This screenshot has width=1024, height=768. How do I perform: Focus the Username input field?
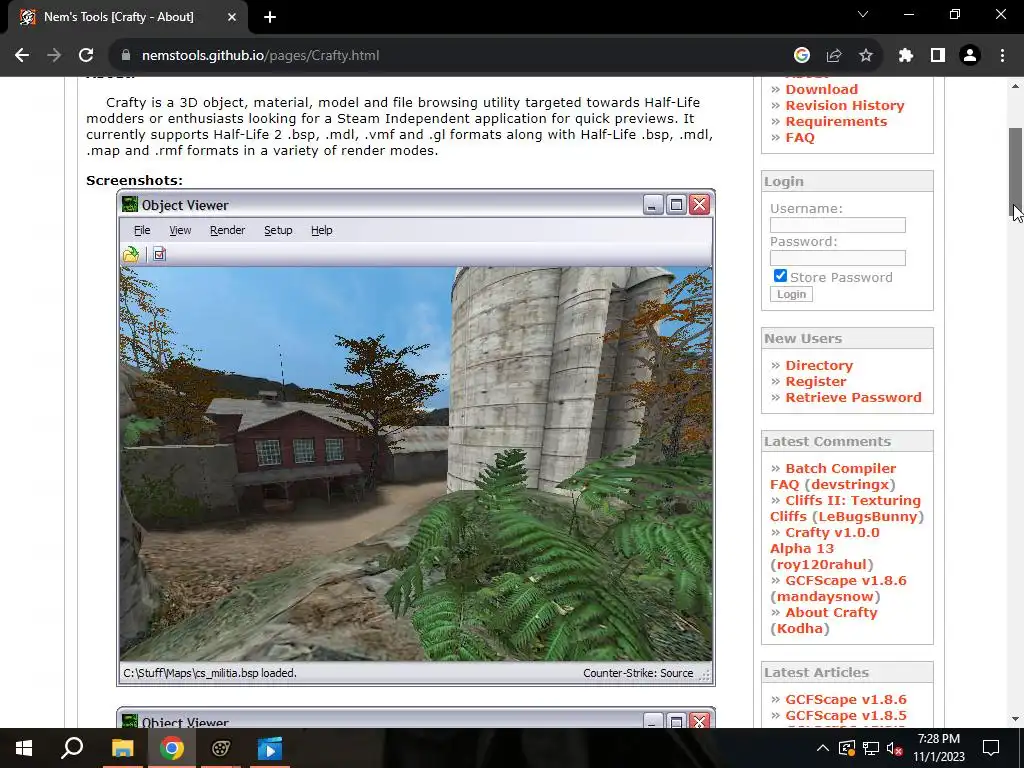[838, 225]
